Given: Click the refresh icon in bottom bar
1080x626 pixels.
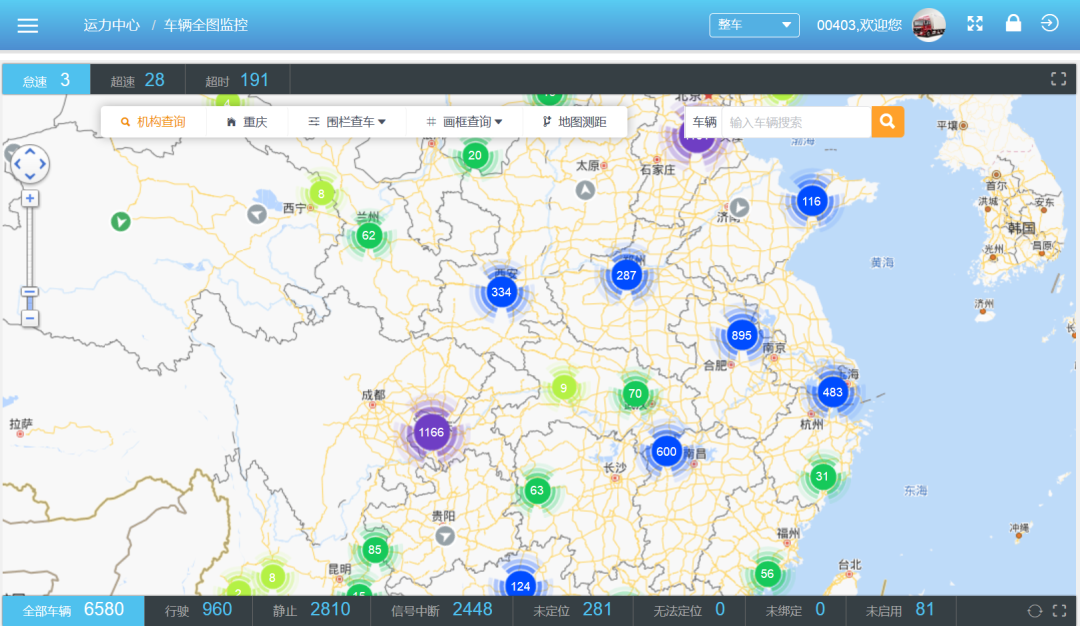Looking at the screenshot, I should point(1035,610).
